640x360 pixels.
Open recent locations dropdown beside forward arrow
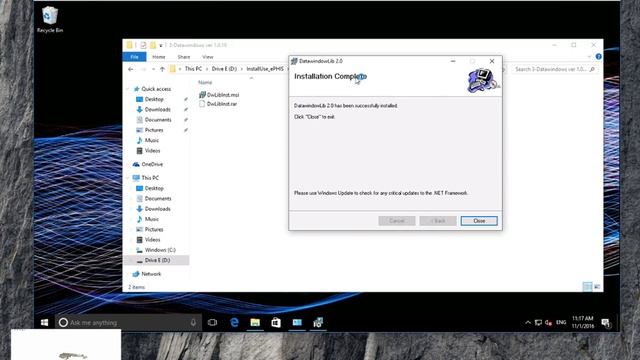(x=153, y=69)
